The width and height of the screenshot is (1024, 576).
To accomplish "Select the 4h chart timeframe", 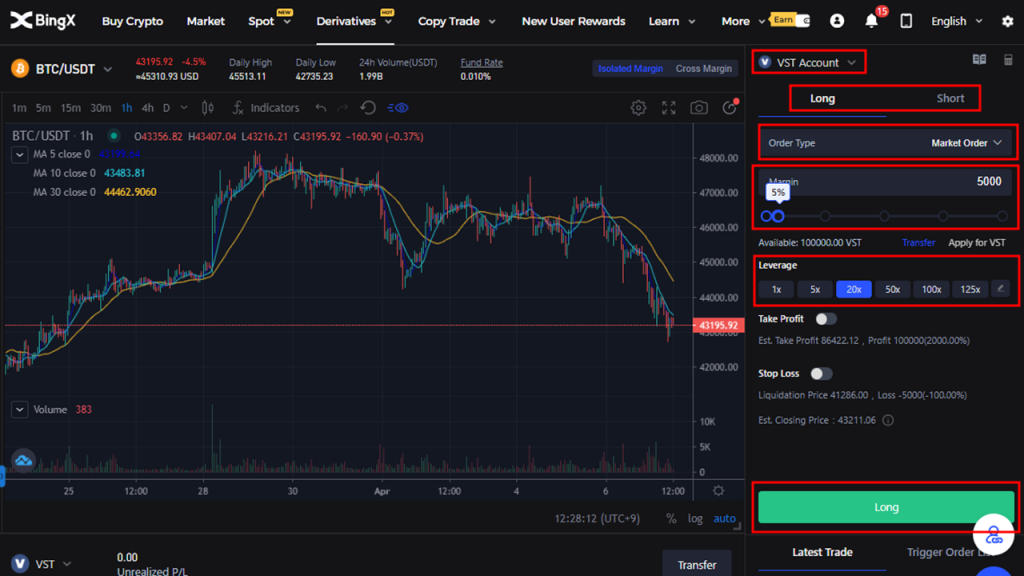I will pyautogui.click(x=148, y=108).
